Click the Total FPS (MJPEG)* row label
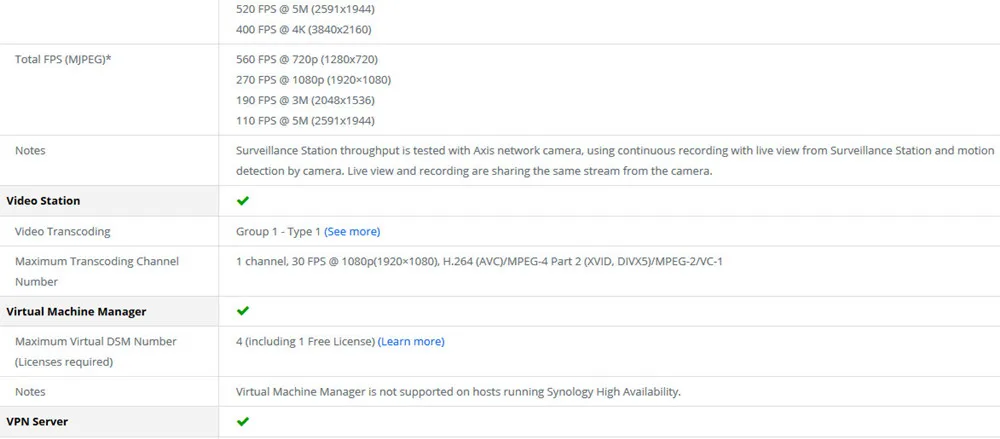 coord(64,59)
